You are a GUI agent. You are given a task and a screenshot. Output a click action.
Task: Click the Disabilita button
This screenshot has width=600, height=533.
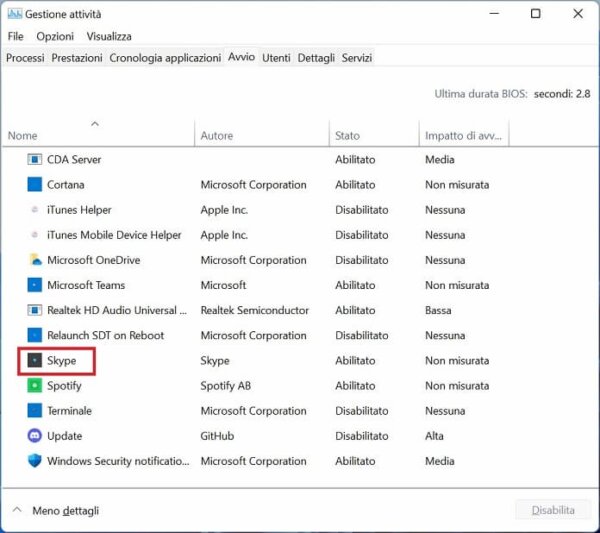pyautogui.click(x=553, y=510)
